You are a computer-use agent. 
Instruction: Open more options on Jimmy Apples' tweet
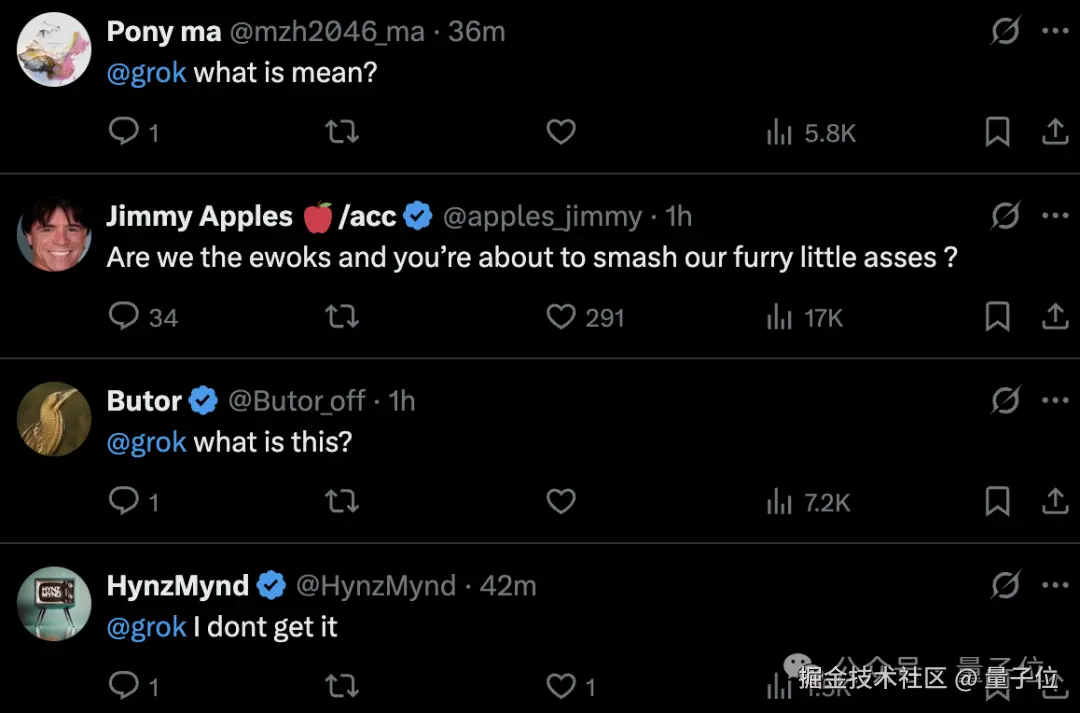click(x=1055, y=216)
